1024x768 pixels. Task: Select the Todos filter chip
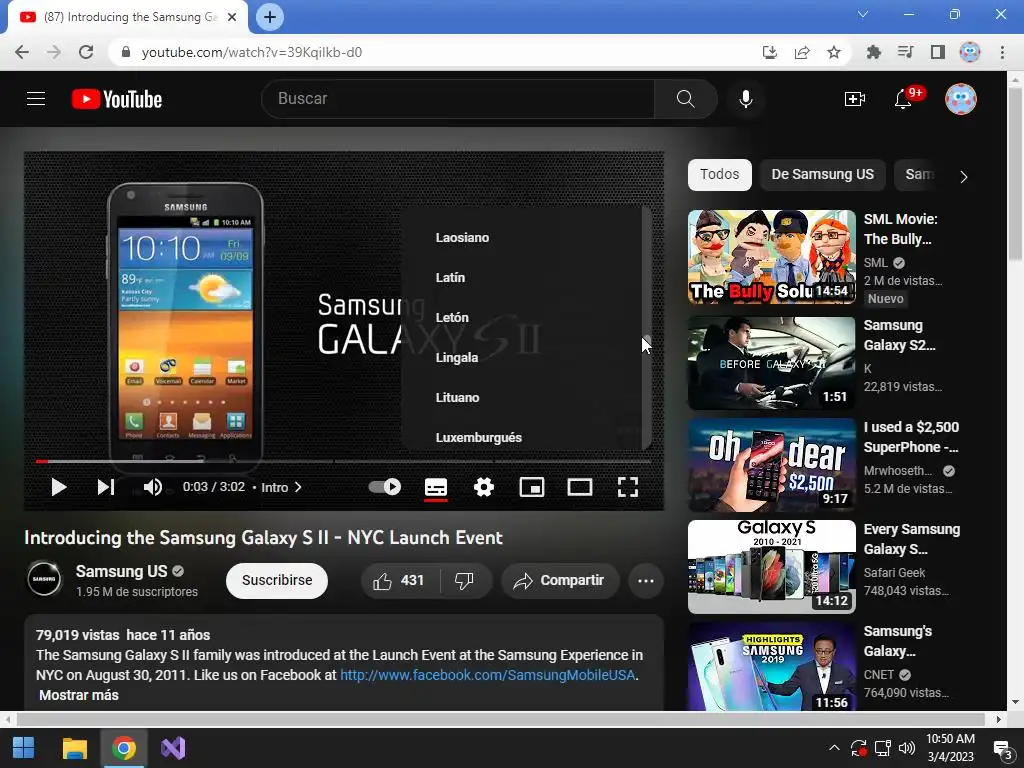[x=720, y=175]
